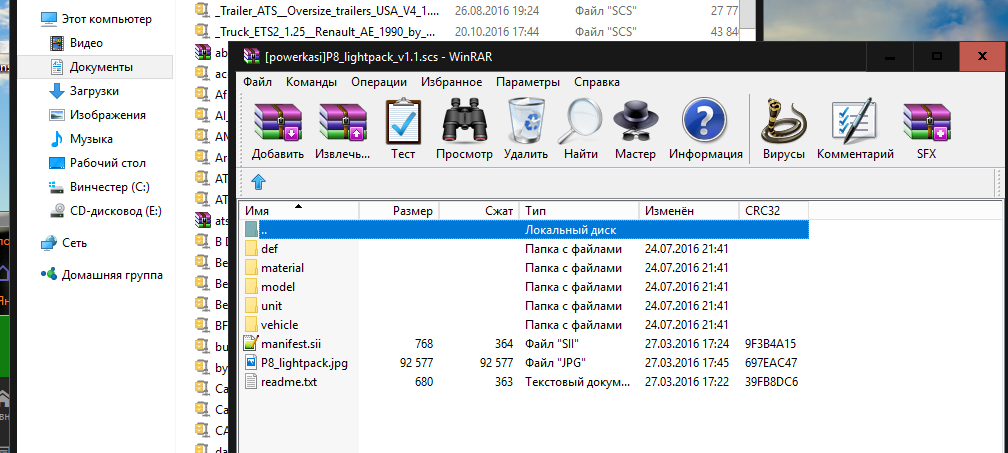1008x453 pixels.
Task: Click the Сеть network icon
Action: (x=49, y=243)
